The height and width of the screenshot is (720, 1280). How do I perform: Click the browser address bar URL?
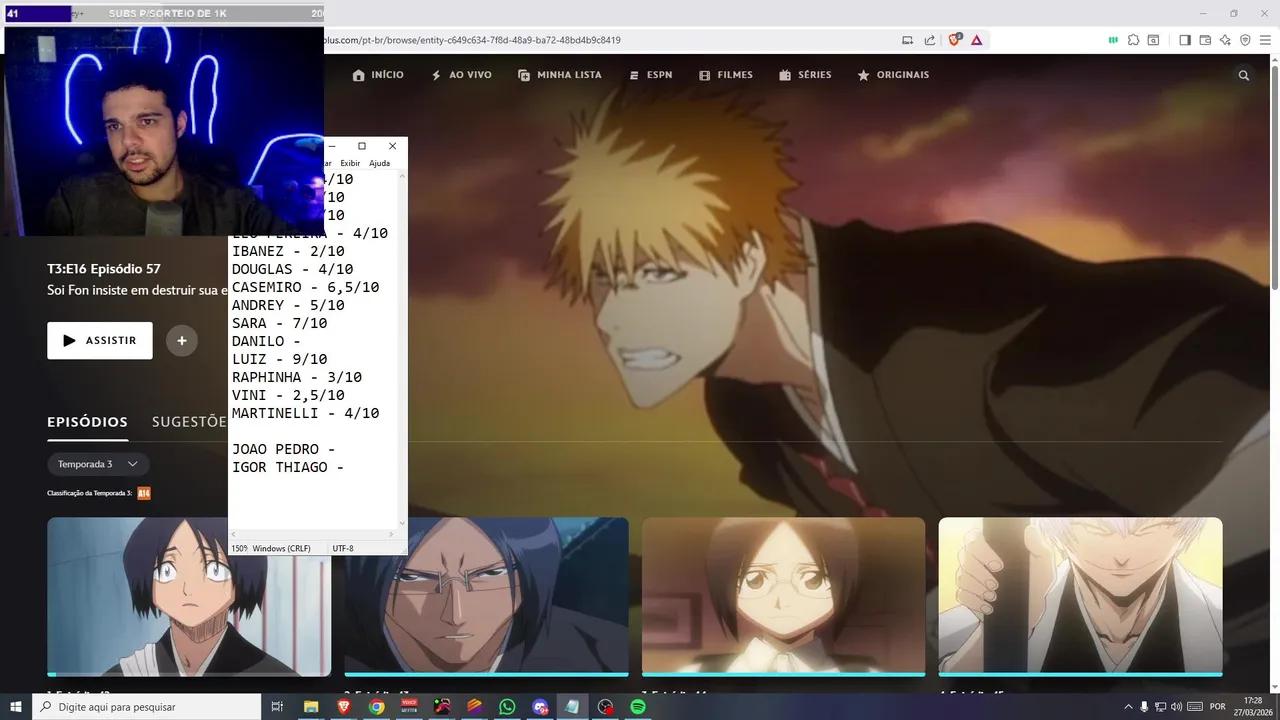(472, 40)
